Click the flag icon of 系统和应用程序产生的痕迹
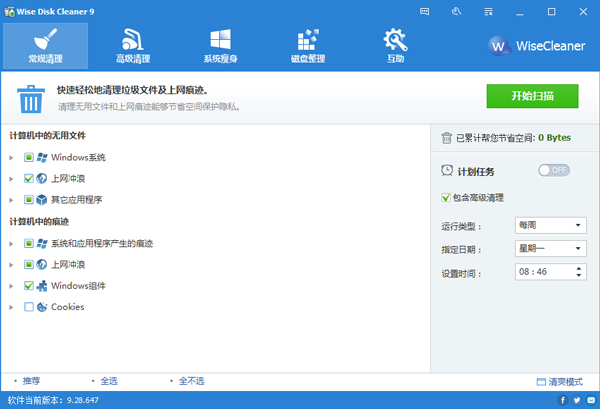This screenshot has width=600, height=409. (x=42, y=243)
